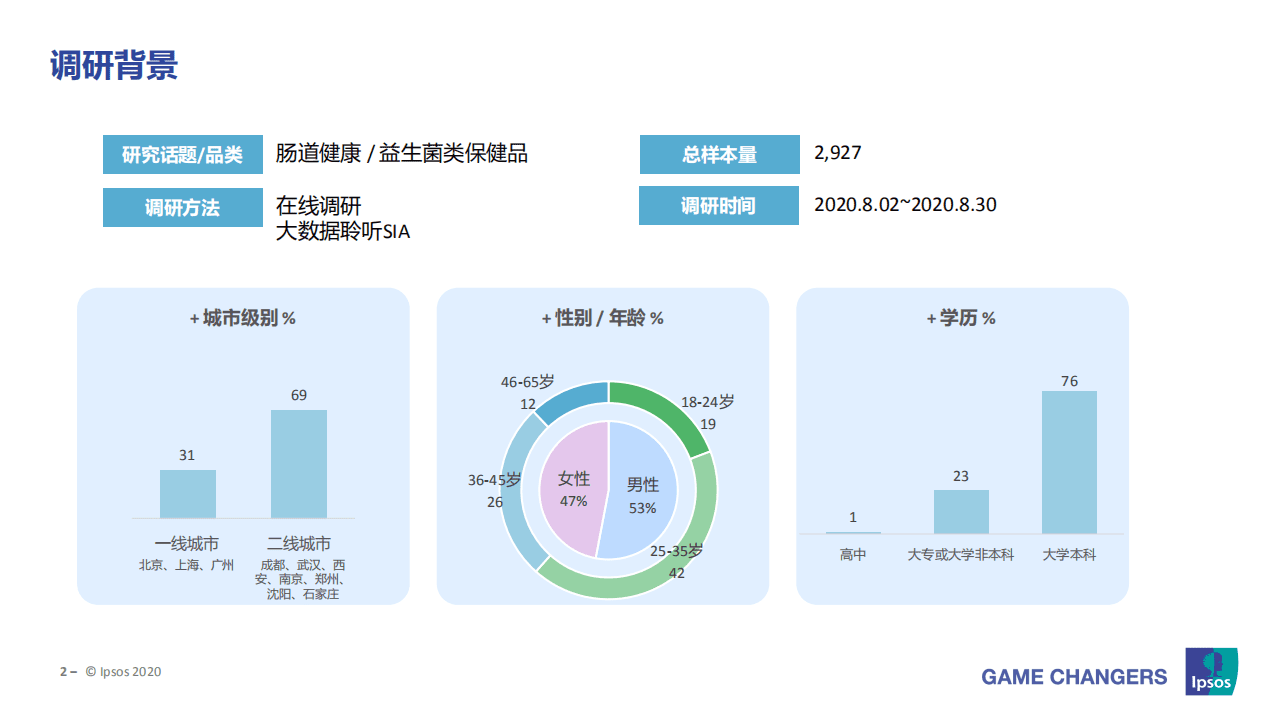This screenshot has height=719, width=1279.
Task: Click the GAME CHANGERS text link
Action: click(x=1072, y=676)
